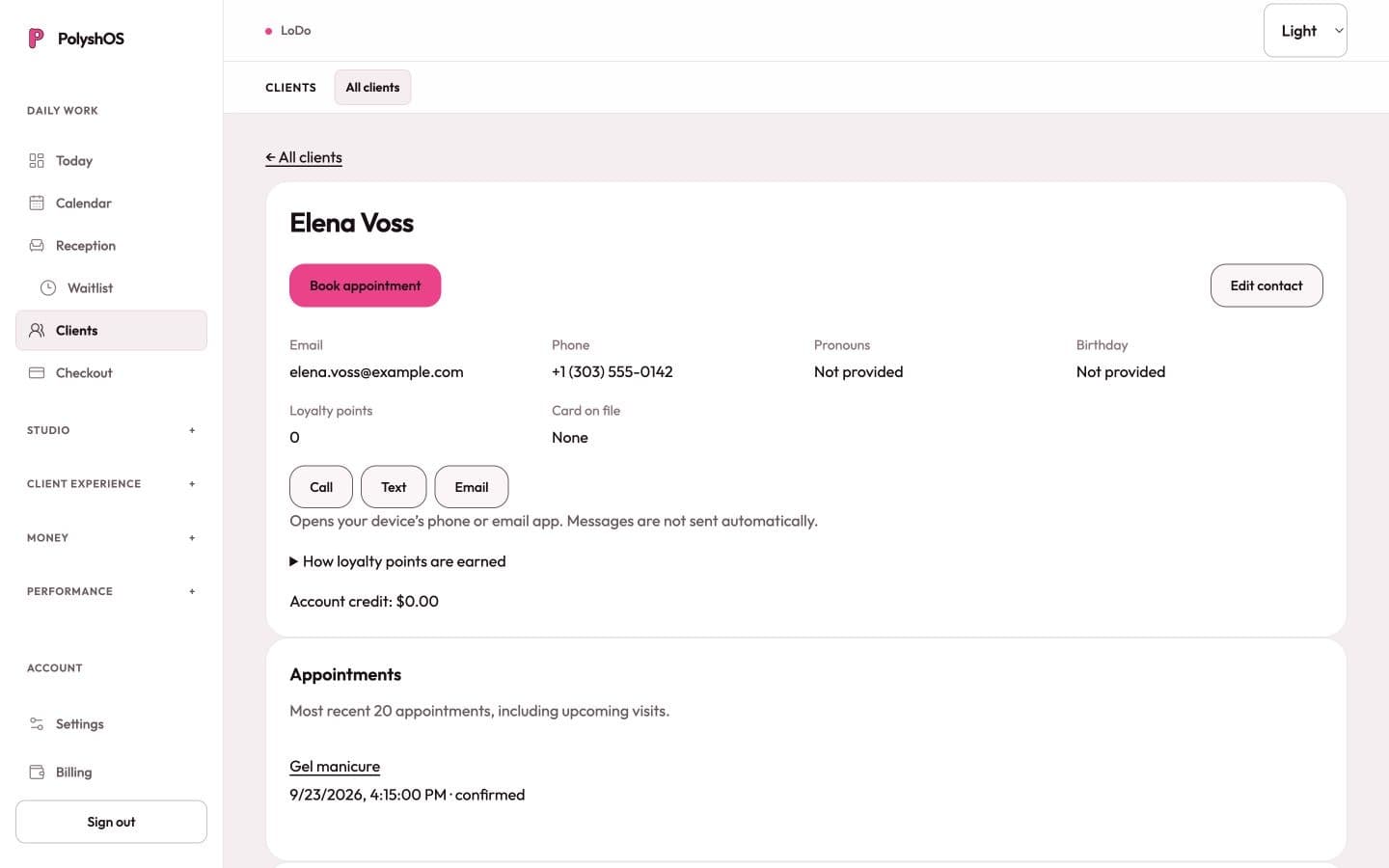This screenshot has height=868, width=1389.
Task: Expand the Client Experience section
Action: click(x=111, y=484)
